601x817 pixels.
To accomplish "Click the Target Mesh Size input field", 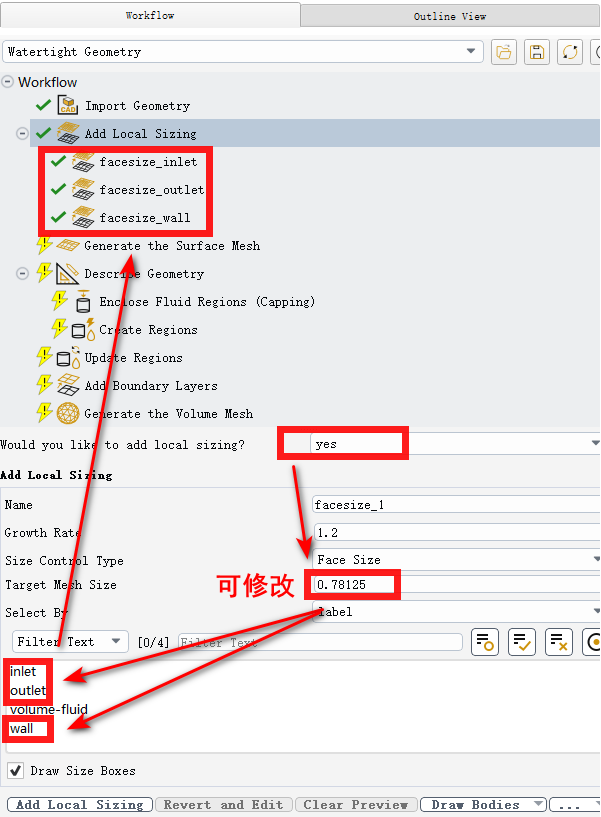I will (x=457, y=584).
